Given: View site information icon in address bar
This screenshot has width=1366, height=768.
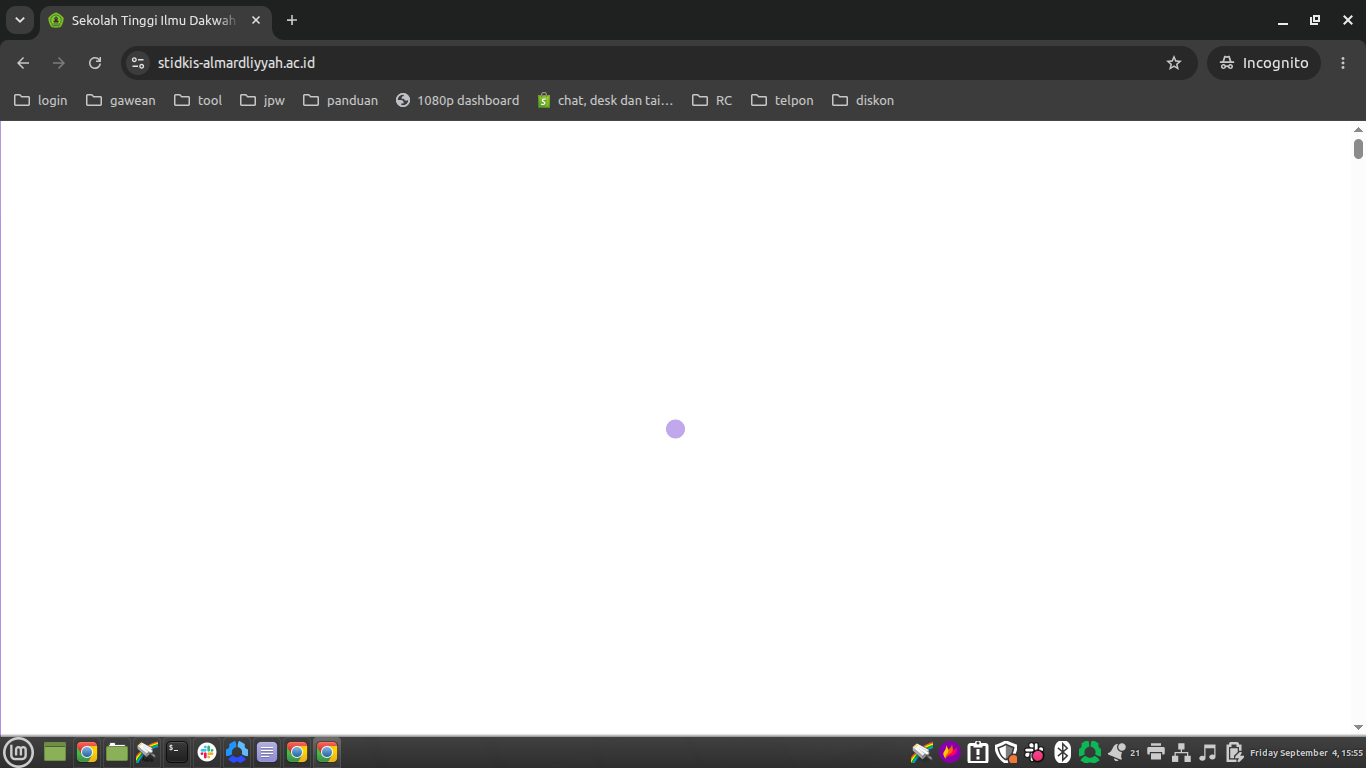Looking at the screenshot, I should pos(138,63).
